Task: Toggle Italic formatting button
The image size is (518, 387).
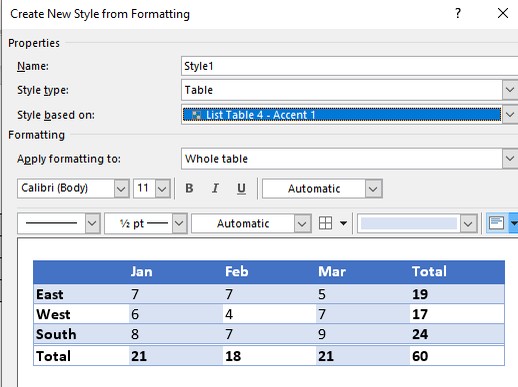Action: pos(215,188)
